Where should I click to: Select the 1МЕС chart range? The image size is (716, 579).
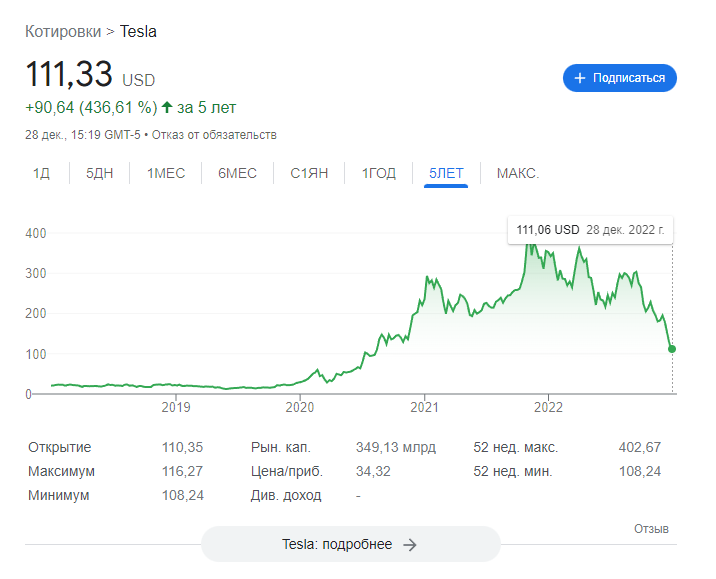tap(166, 173)
